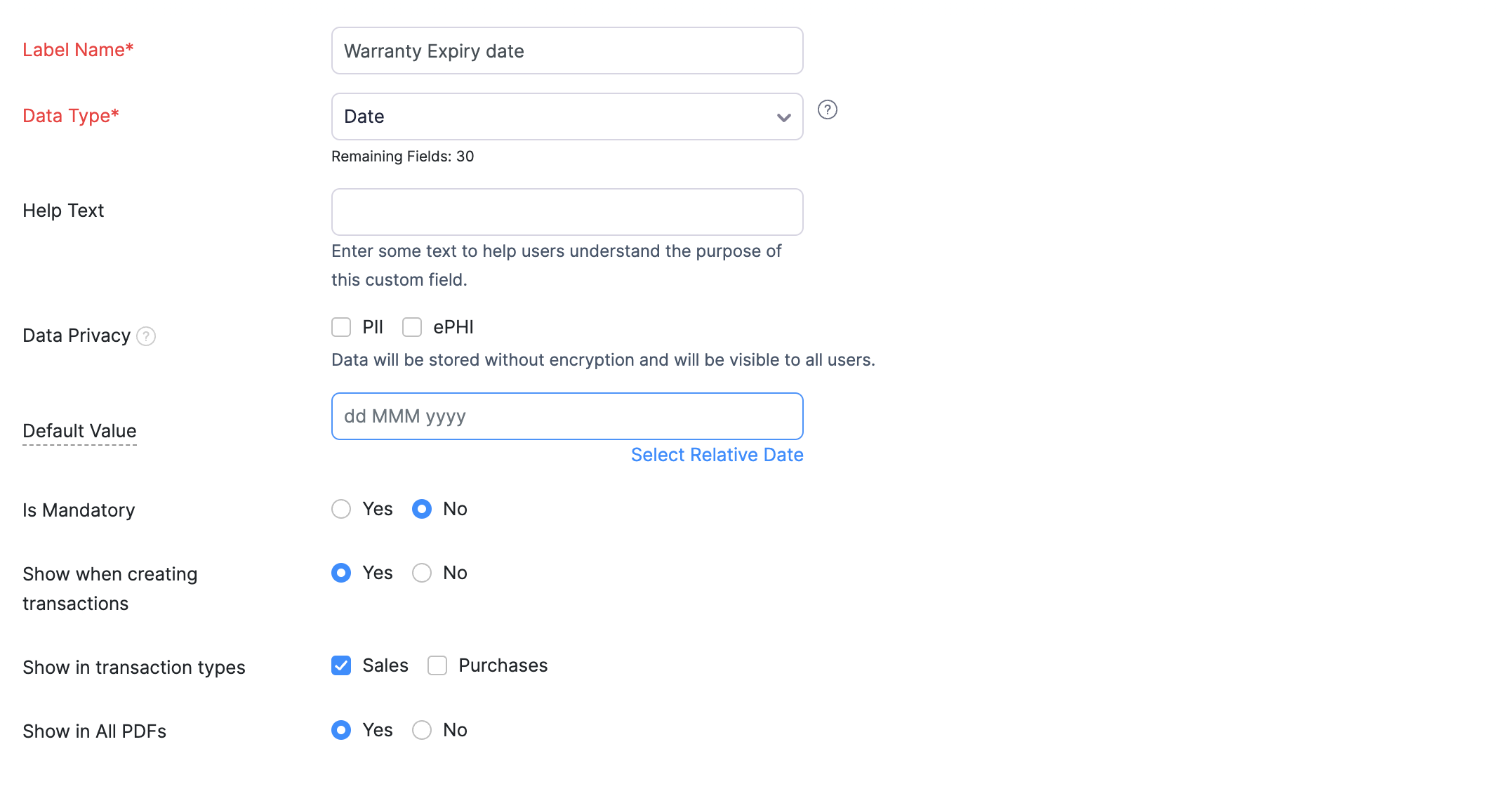Tick the ePHI checkbox
This screenshot has height=803, width=1512.
(x=412, y=327)
